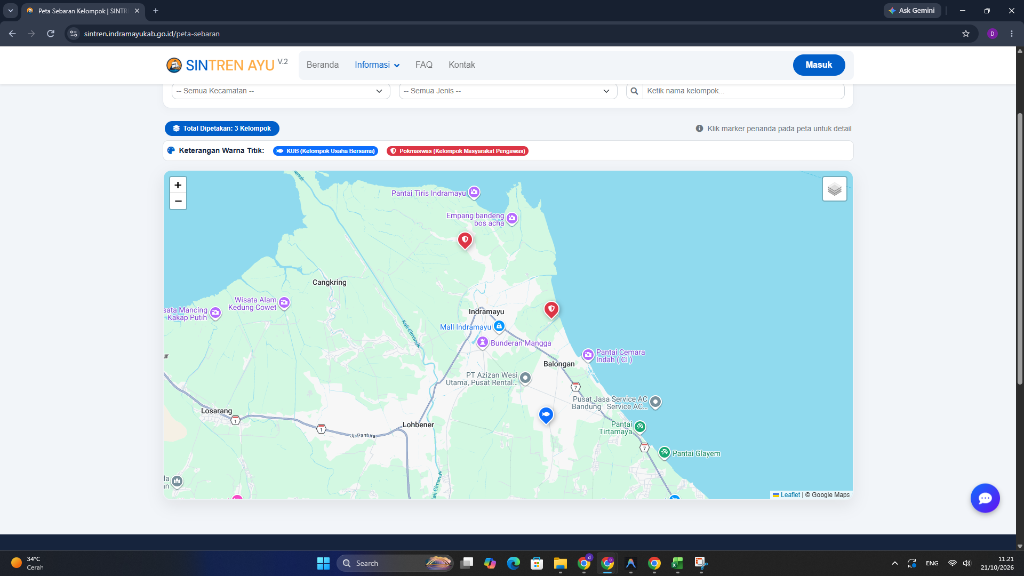Click the Total Dipetakan: 3 Kelompok badge
This screenshot has height=576, width=1024.
point(222,129)
